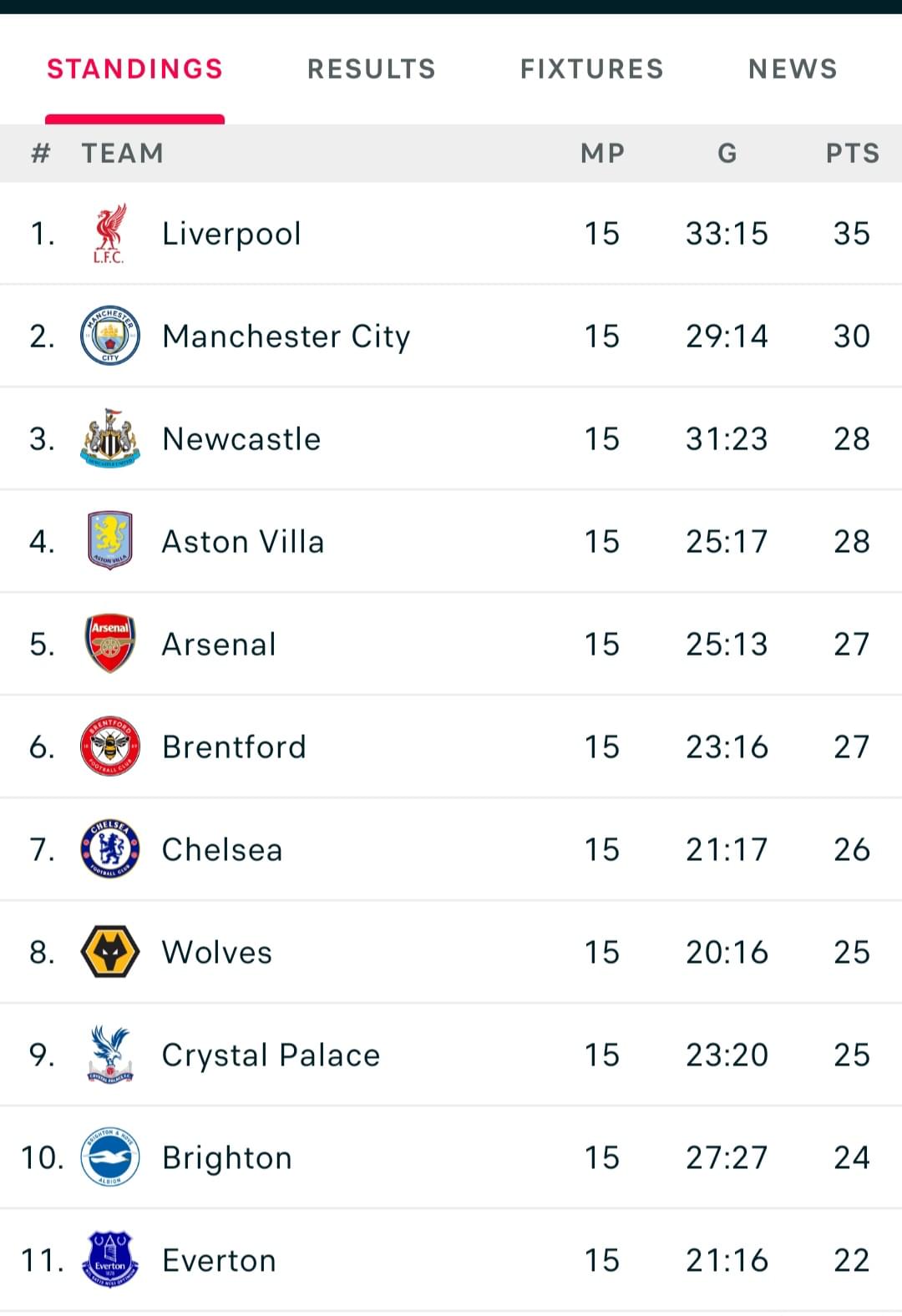Tap the Wolves wolf-head logo

pyautogui.click(x=110, y=952)
